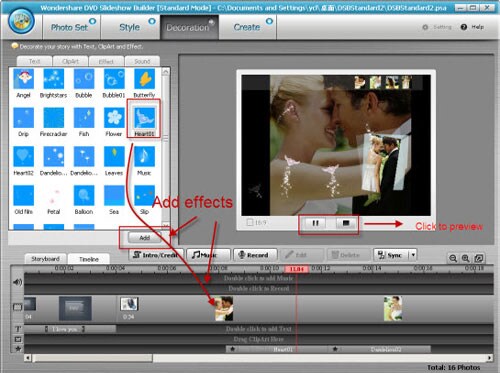Choose the Sea effect
Screen dimensions: 500x373
click(x=114, y=195)
